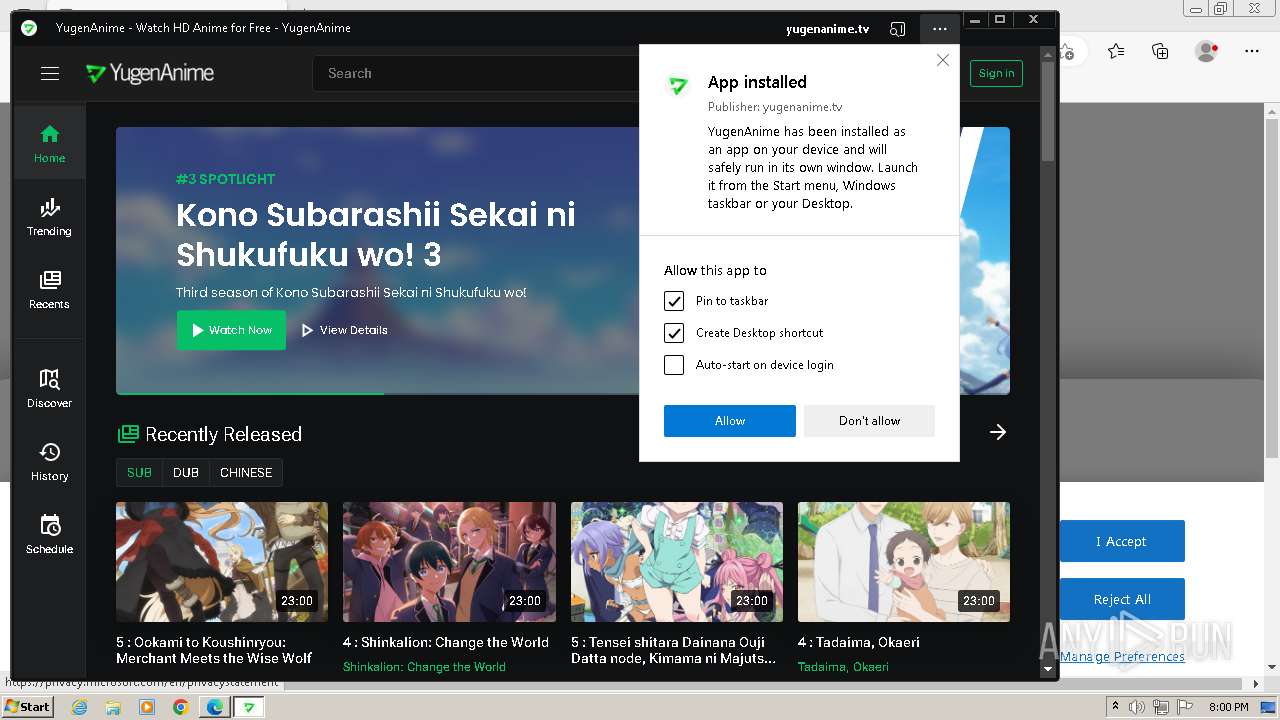
Task: Select YugenAnime app on the taskbar
Action: click(x=249, y=707)
